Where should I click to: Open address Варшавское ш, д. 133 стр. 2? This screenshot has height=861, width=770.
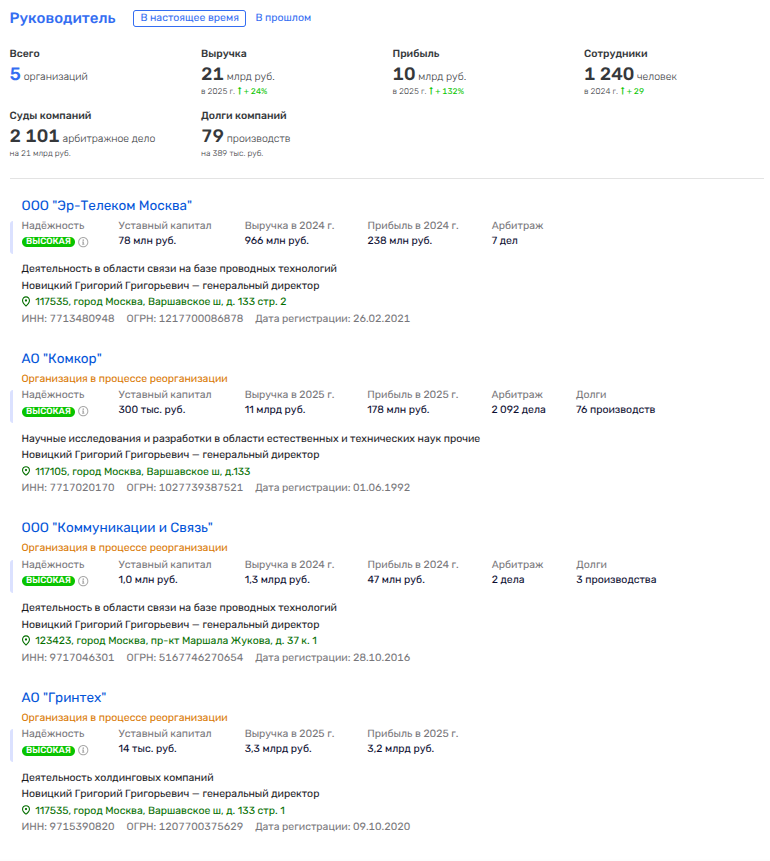tap(160, 302)
